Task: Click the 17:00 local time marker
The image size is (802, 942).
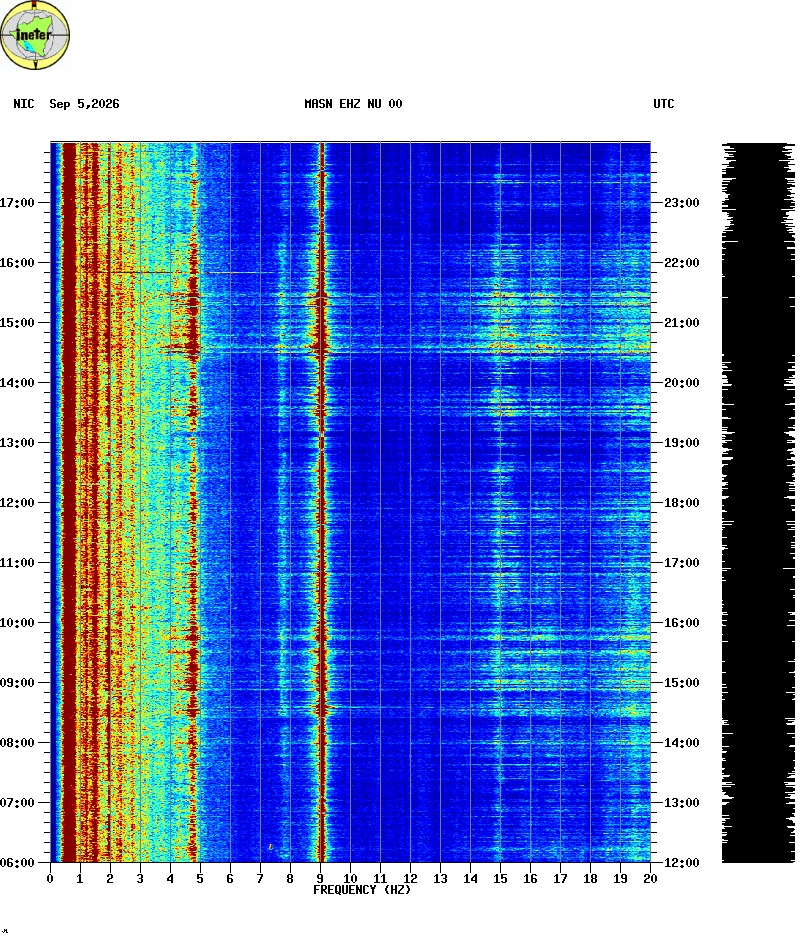Action: [x=17, y=203]
